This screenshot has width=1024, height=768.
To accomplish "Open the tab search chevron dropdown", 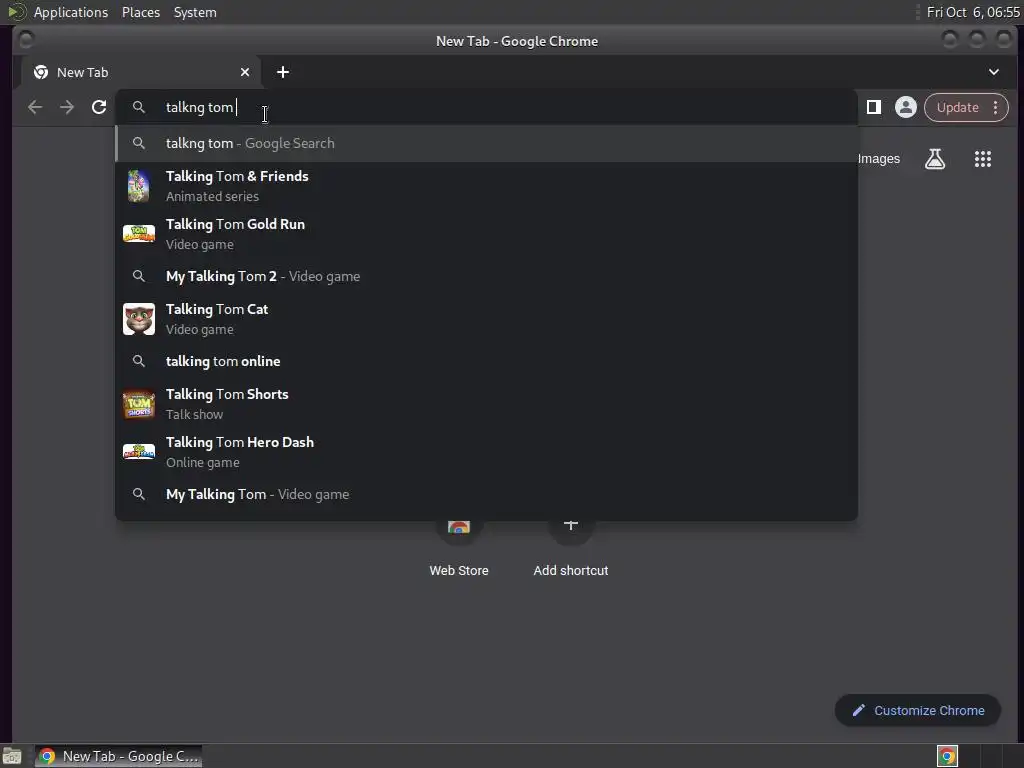I will (993, 72).
